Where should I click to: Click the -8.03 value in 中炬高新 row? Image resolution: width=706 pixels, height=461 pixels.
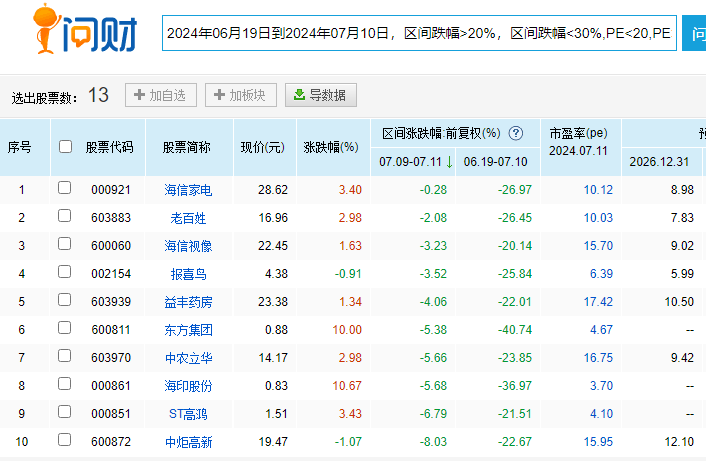433,441
